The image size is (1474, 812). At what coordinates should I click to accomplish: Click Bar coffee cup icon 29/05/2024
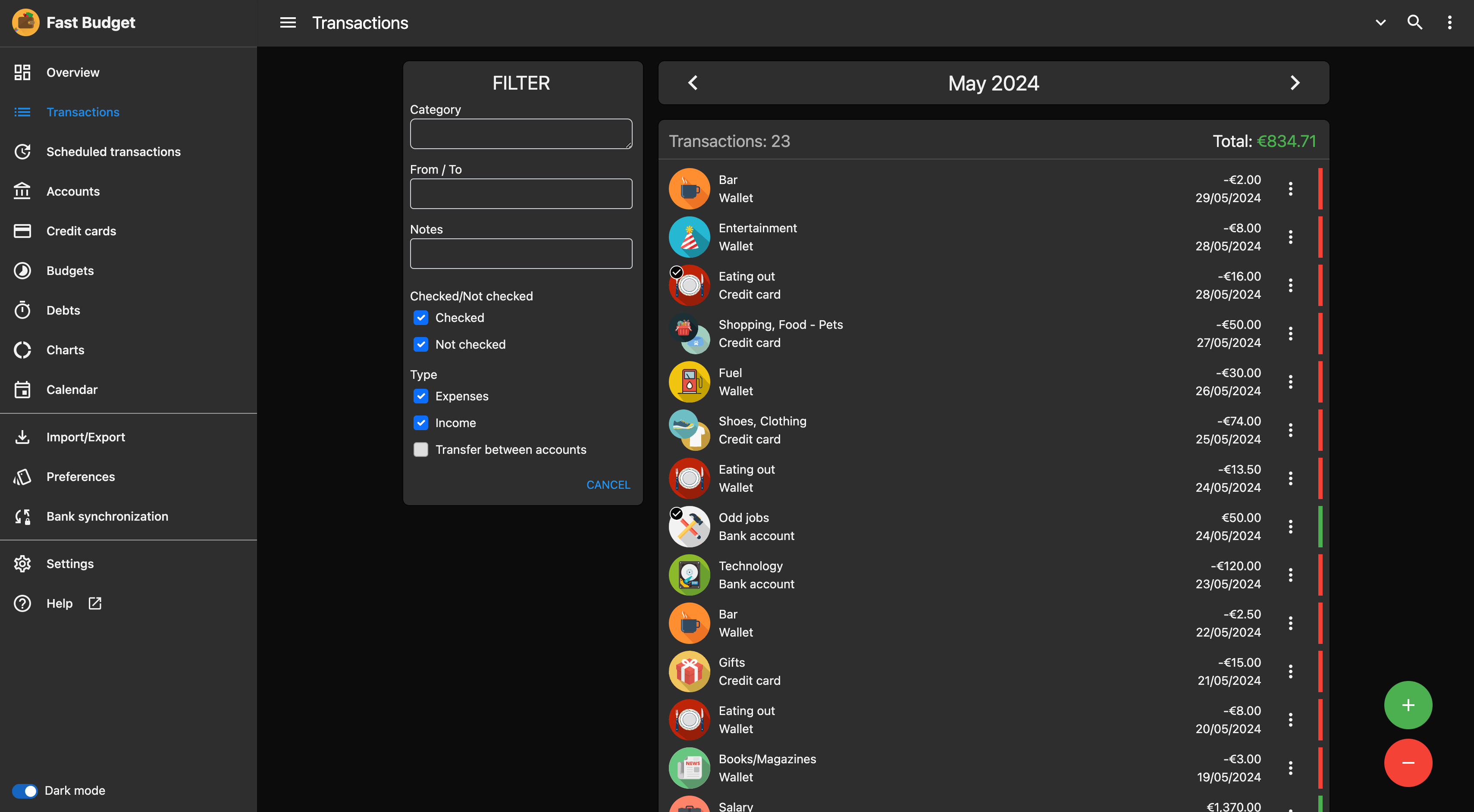coord(689,189)
